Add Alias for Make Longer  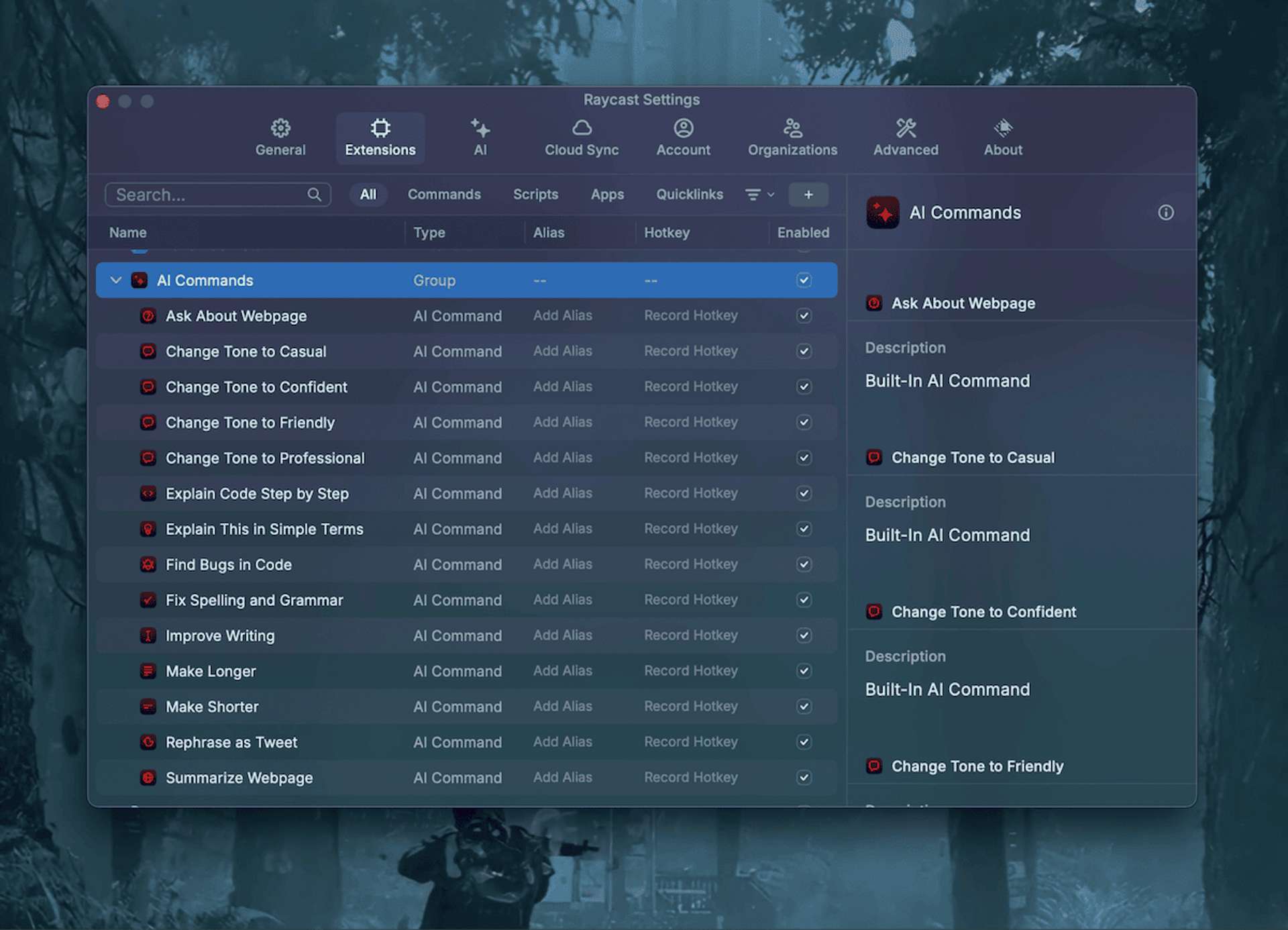(x=562, y=671)
